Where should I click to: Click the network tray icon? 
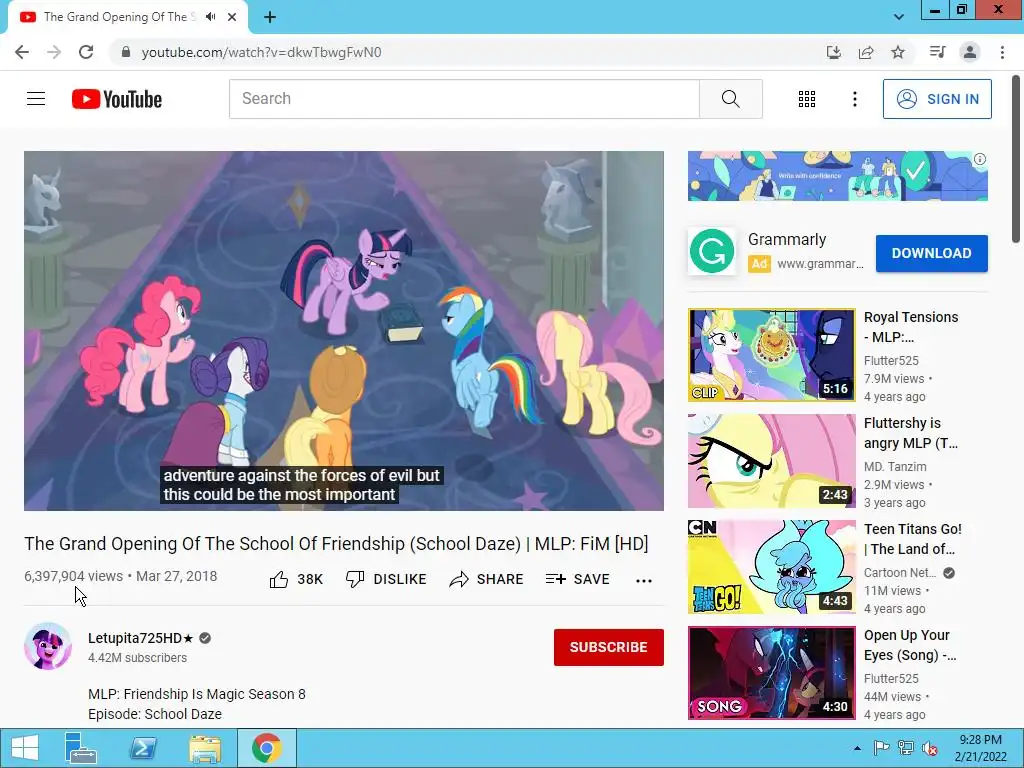906,748
